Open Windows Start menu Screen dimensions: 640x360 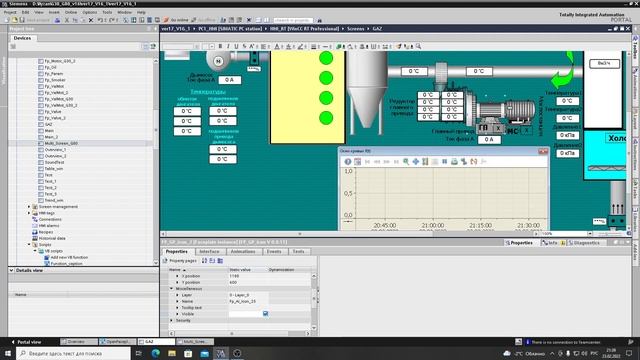coord(8,353)
